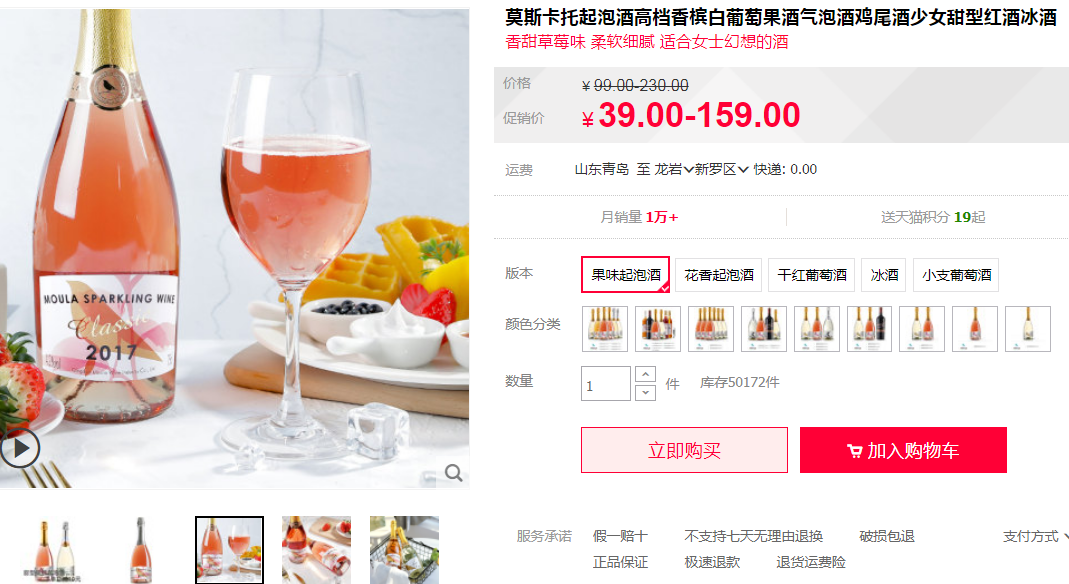Click the quantity input field
This screenshot has height=584, width=1069.
[x=605, y=384]
